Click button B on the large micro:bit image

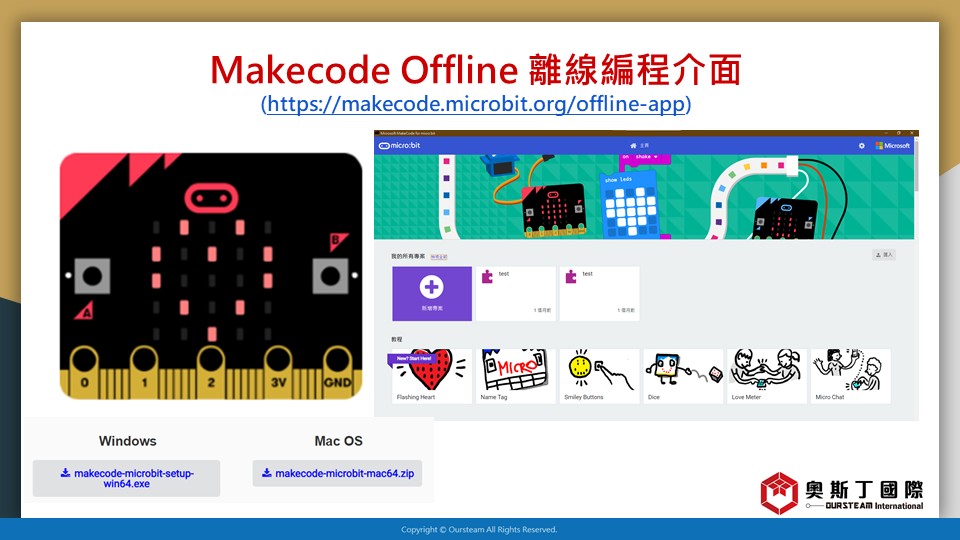pyautogui.click(x=331, y=276)
